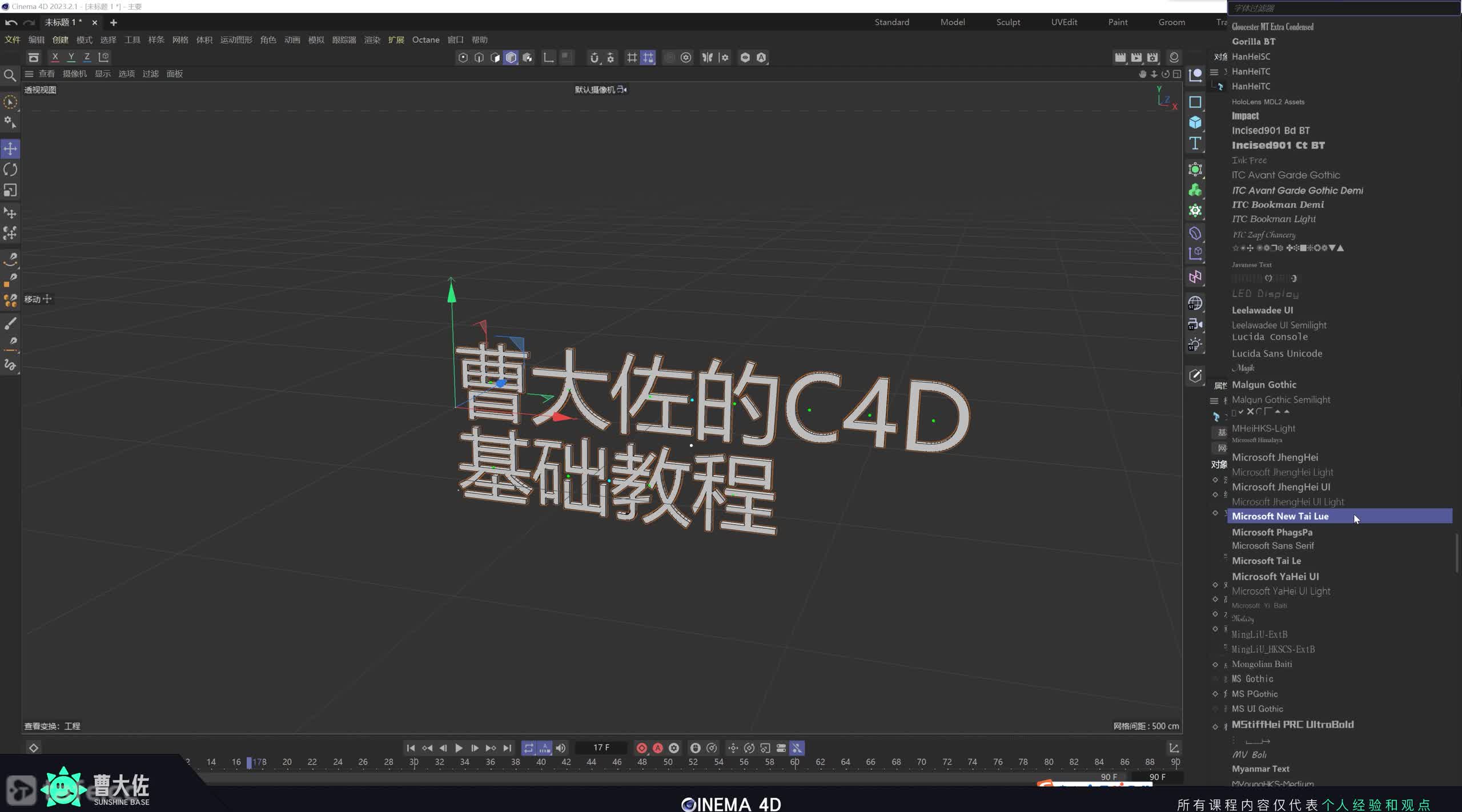The width and height of the screenshot is (1462, 812).
Task: Add a Text spline object
Action: tap(1195, 143)
